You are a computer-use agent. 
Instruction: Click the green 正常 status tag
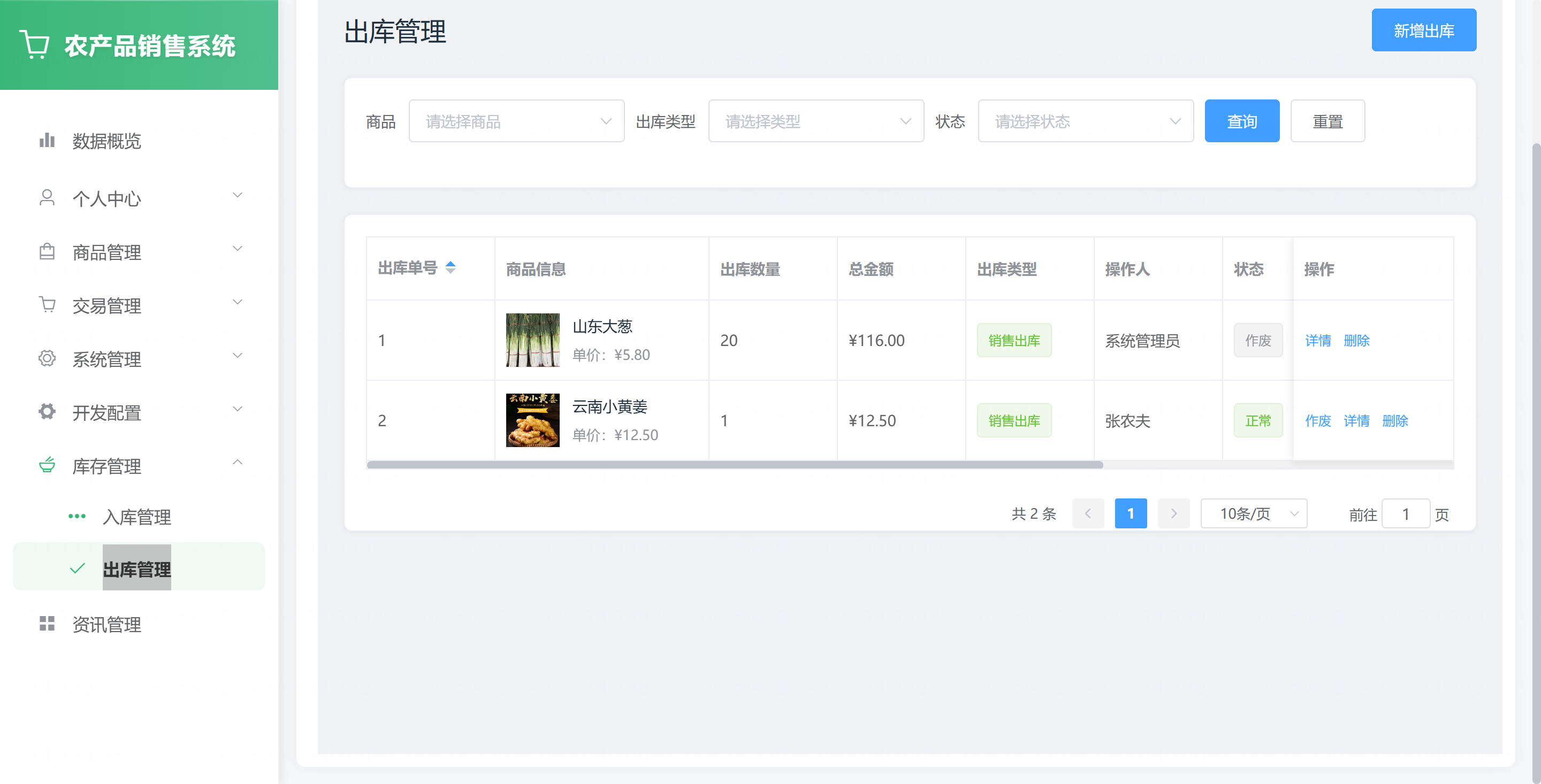coord(1258,421)
